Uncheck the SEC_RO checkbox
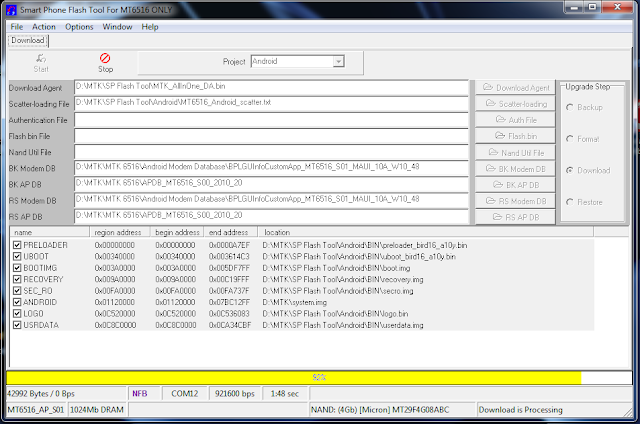This screenshot has height=424, width=640. pos(17,291)
